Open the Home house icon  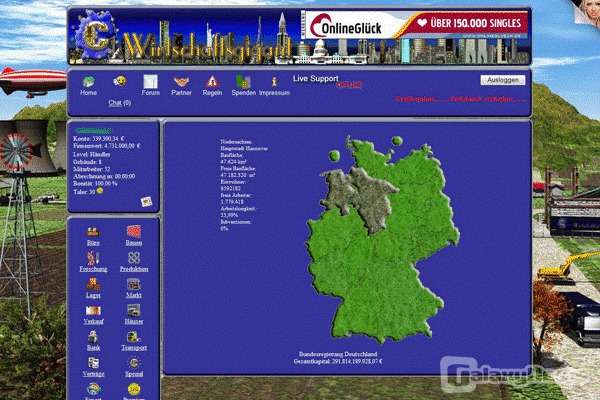pyautogui.click(x=89, y=81)
